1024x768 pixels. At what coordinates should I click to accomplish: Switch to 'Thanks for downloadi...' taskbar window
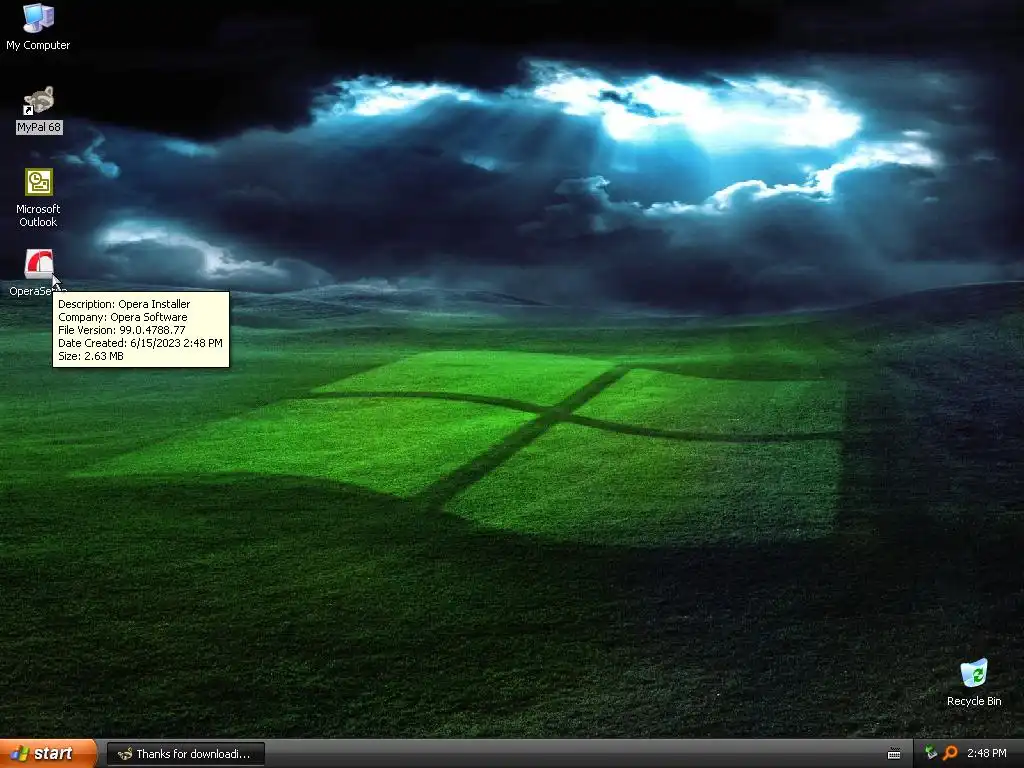[x=185, y=754]
